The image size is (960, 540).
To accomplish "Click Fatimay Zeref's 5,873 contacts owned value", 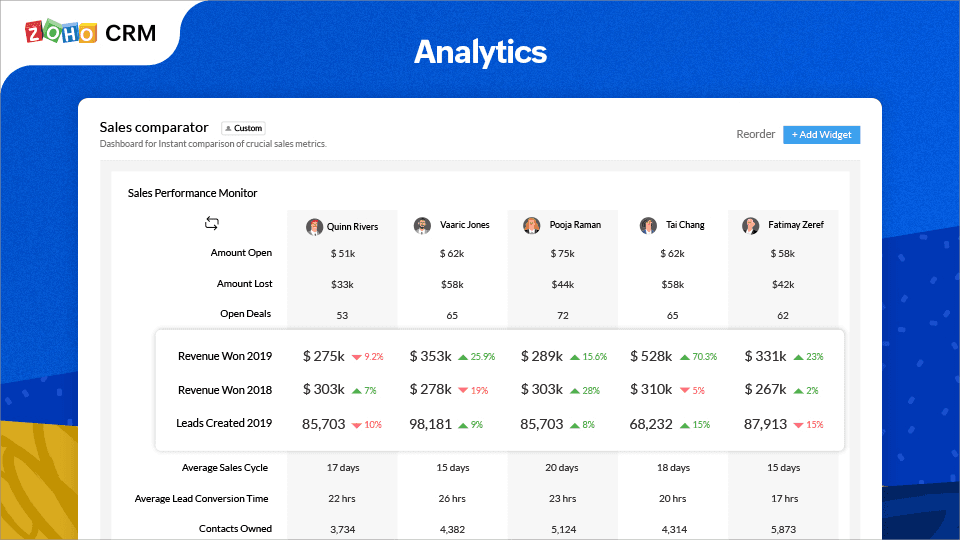I will [x=783, y=529].
